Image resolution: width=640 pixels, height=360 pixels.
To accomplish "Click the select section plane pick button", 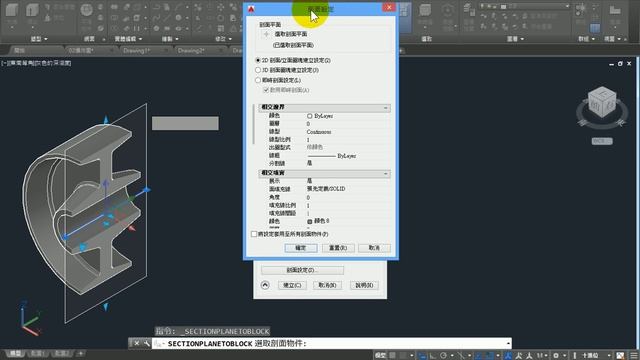I will (x=266, y=34).
